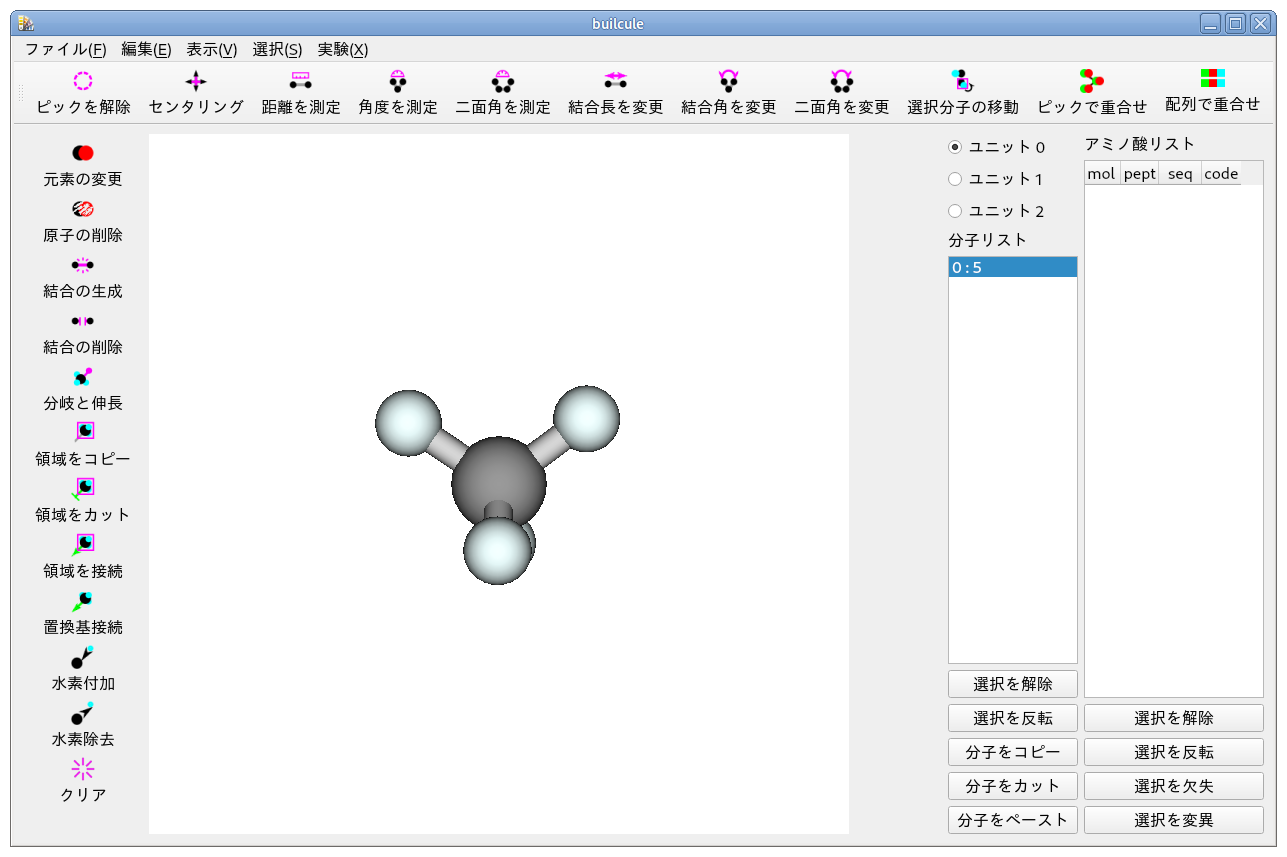Select the 元素の変更 (change element) tool

tap(82, 165)
